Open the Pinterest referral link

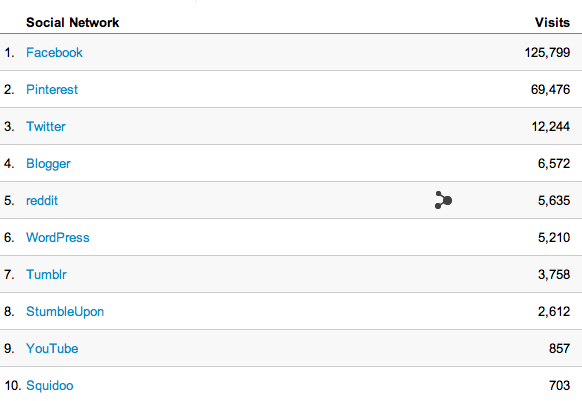(x=52, y=89)
